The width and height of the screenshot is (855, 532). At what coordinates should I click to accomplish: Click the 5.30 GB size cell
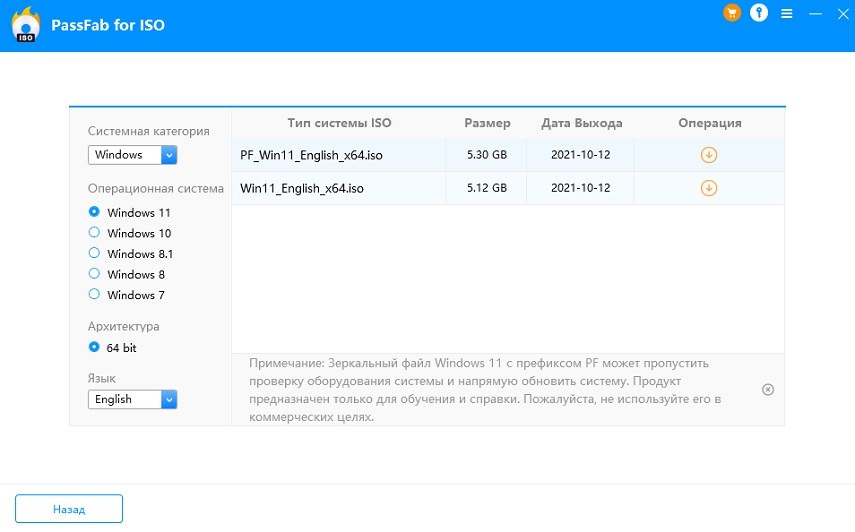tap(486, 155)
